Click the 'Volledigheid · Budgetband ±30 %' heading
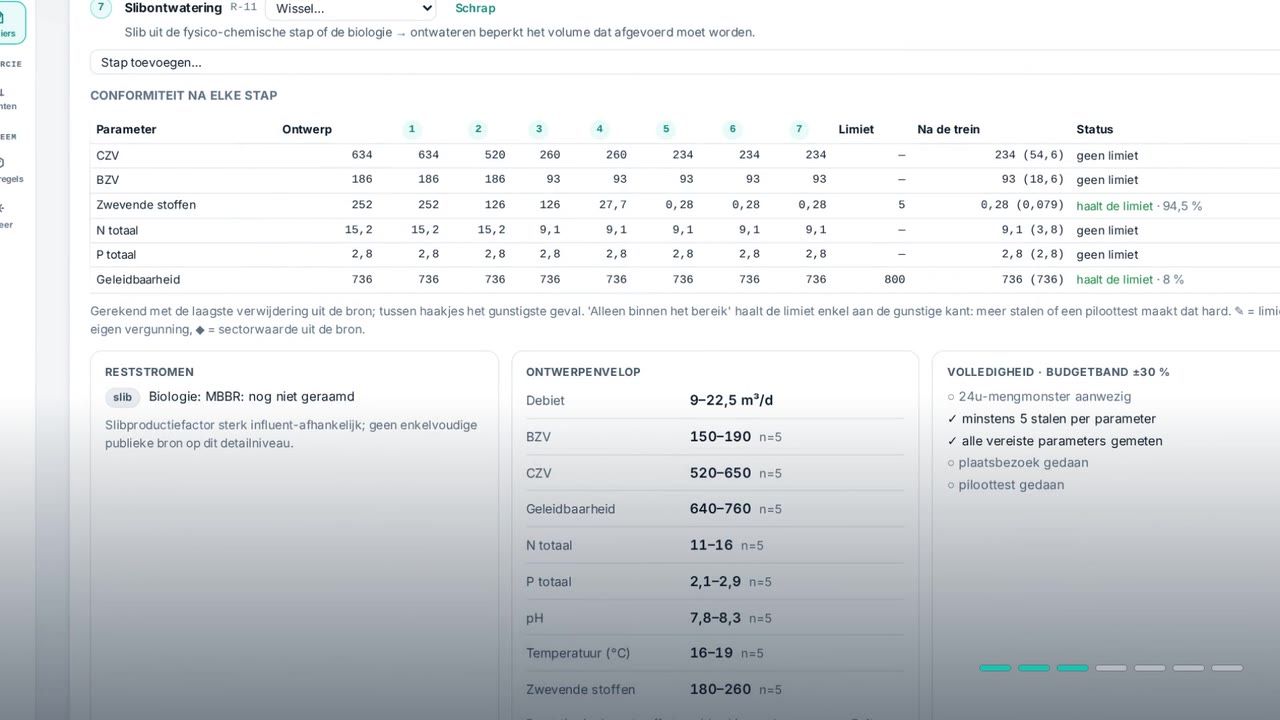The image size is (1280, 720). coord(1058,372)
